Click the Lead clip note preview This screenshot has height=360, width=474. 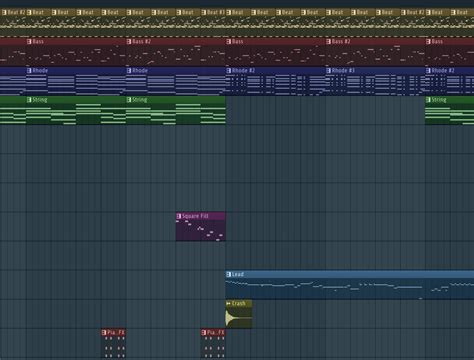pos(350,289)
